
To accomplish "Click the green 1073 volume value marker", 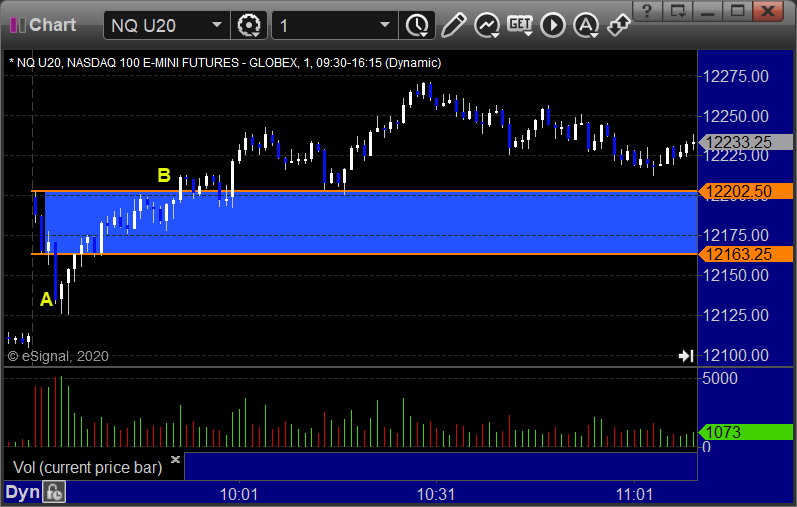I will (x=746, y=432).
